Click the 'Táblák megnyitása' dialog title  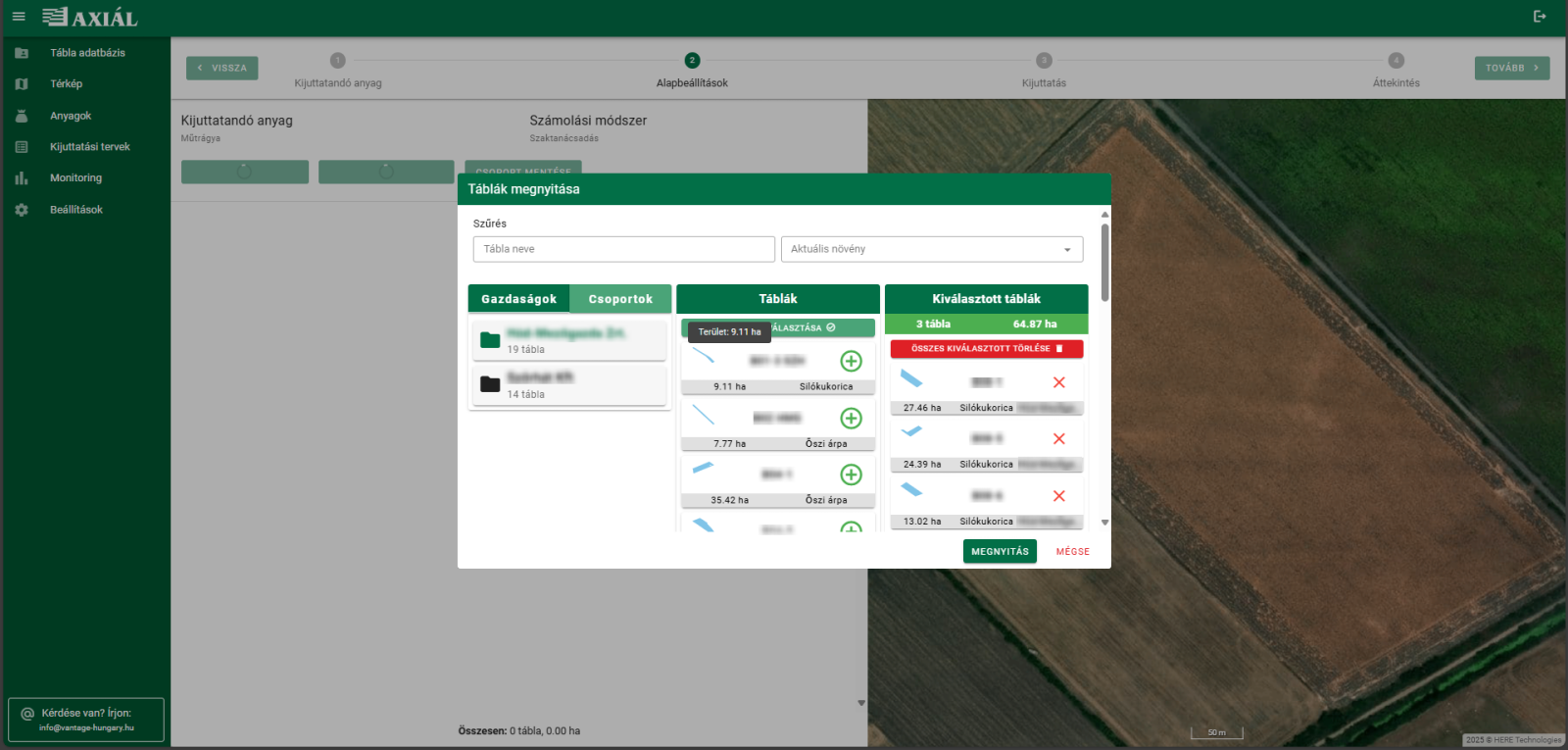pyautogui.click(x=523, y=189)
